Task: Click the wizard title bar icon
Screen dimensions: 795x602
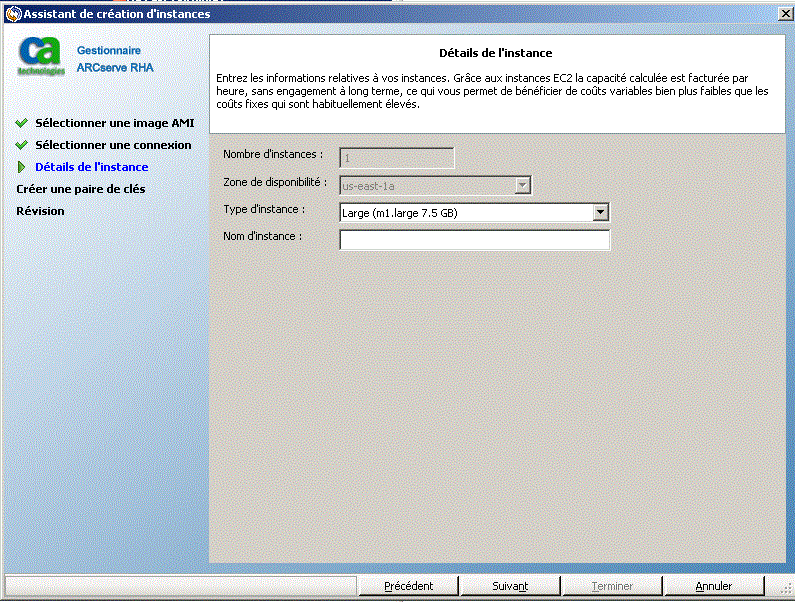Action: pyautogui.click(x=13, y=14)
